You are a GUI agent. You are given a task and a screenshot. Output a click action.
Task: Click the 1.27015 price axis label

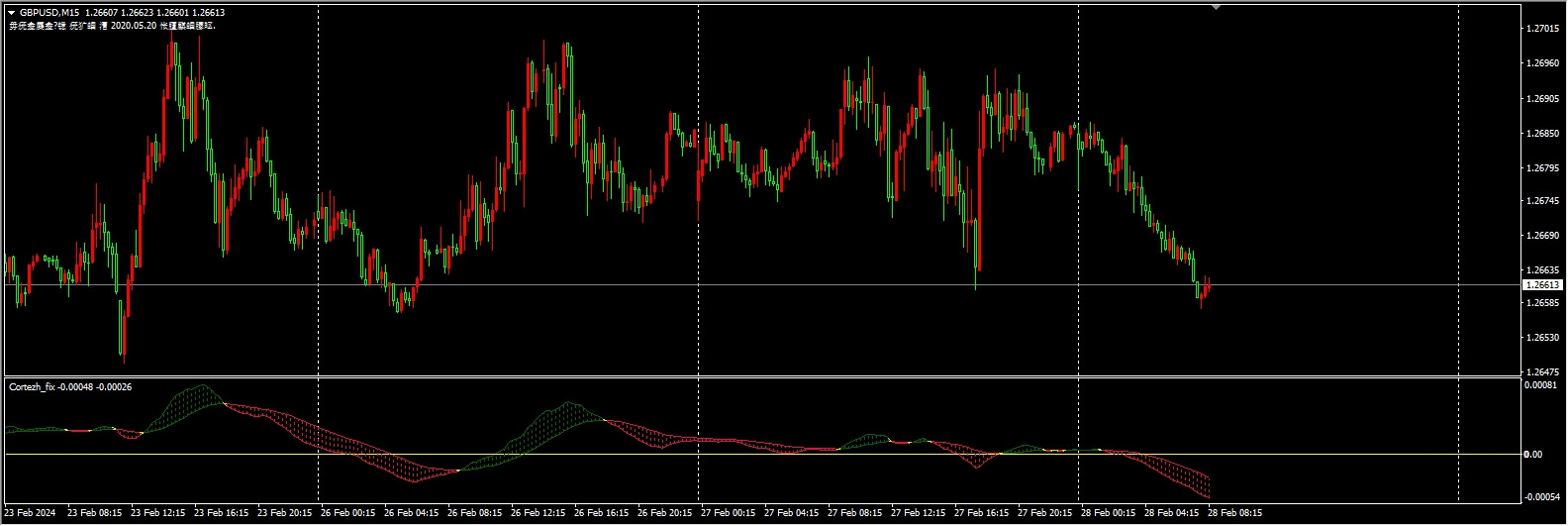[1542, 29]
